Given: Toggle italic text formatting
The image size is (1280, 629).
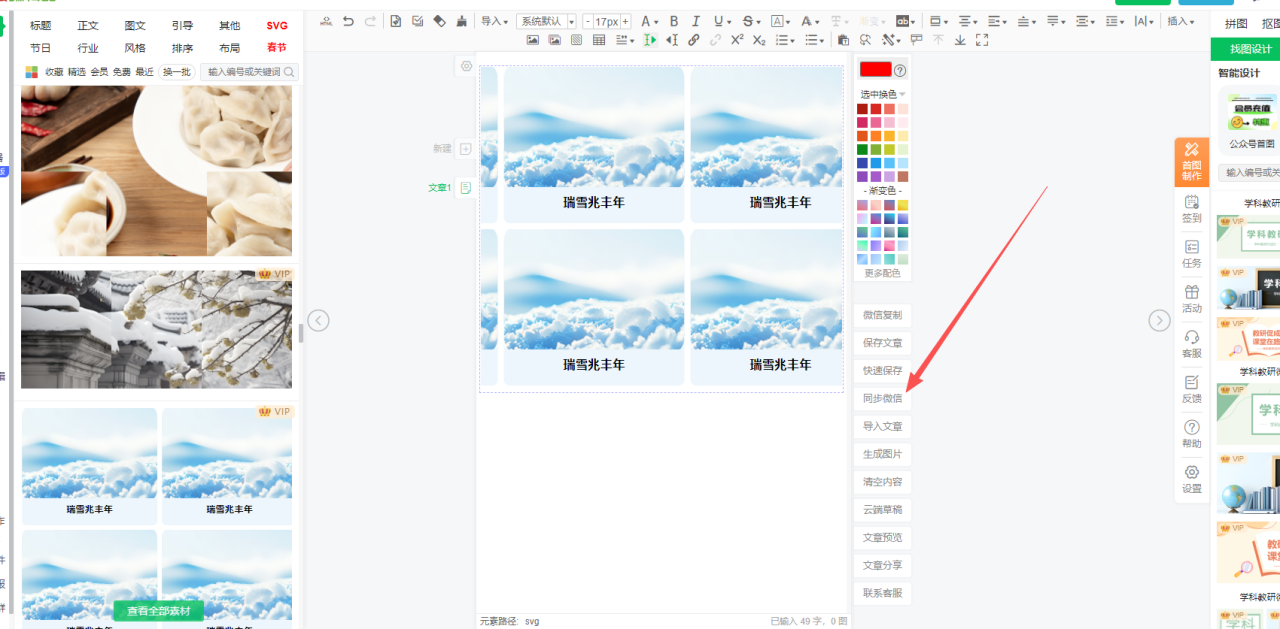Looking at the screenshot, I should coord(696,21).
